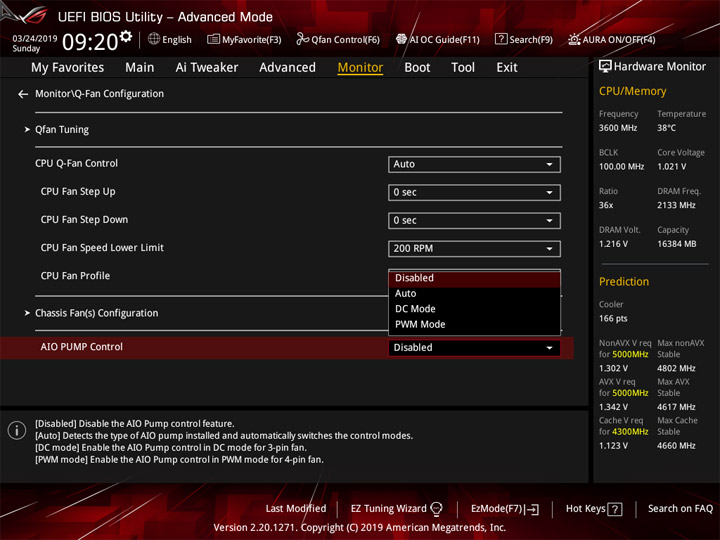Screen dimensions: 720x540
Task: Click the Prediction section heading
Action: point(624,282)
